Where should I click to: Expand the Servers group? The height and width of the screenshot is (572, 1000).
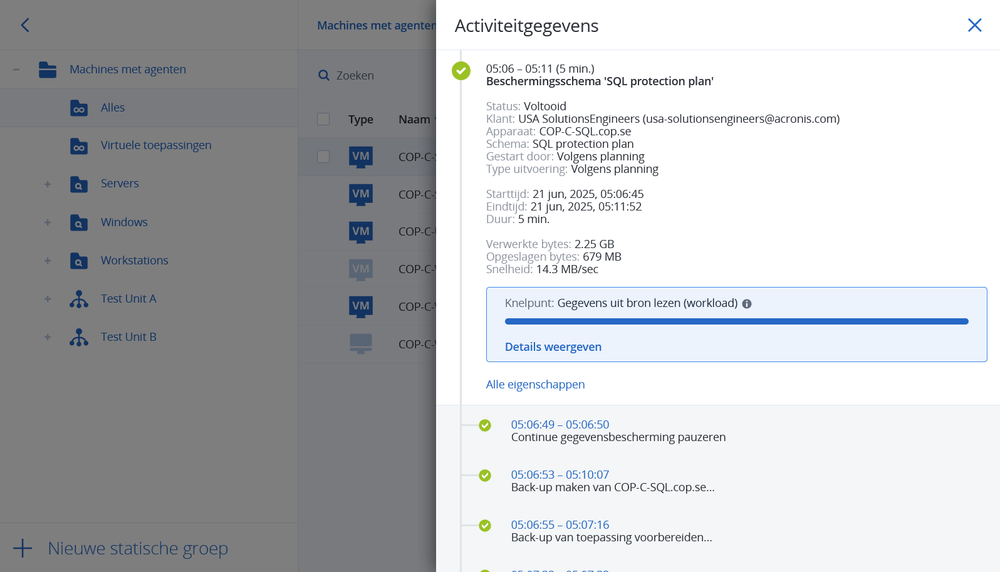tap(47, 184)
